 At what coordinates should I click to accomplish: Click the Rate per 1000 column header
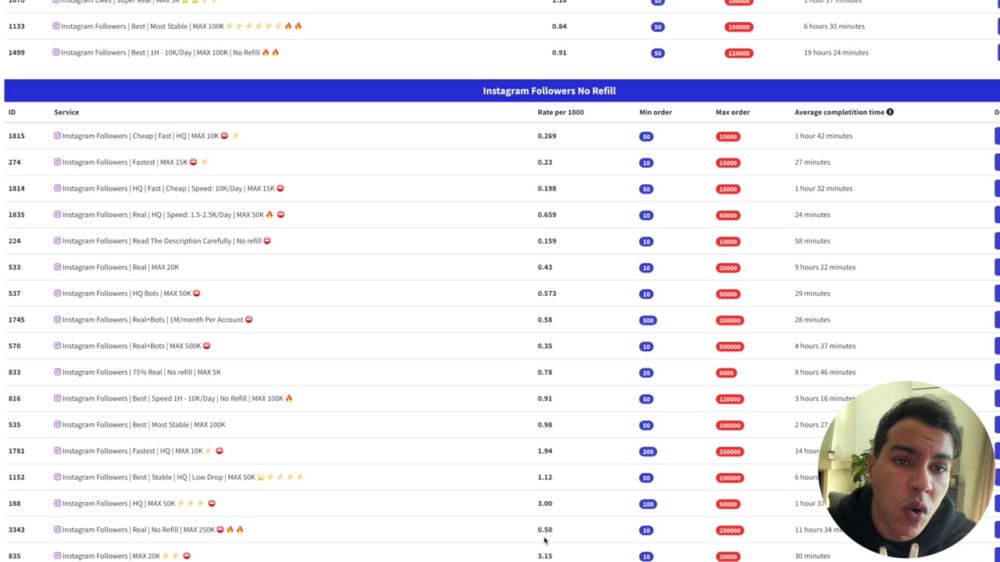[561, 112]
